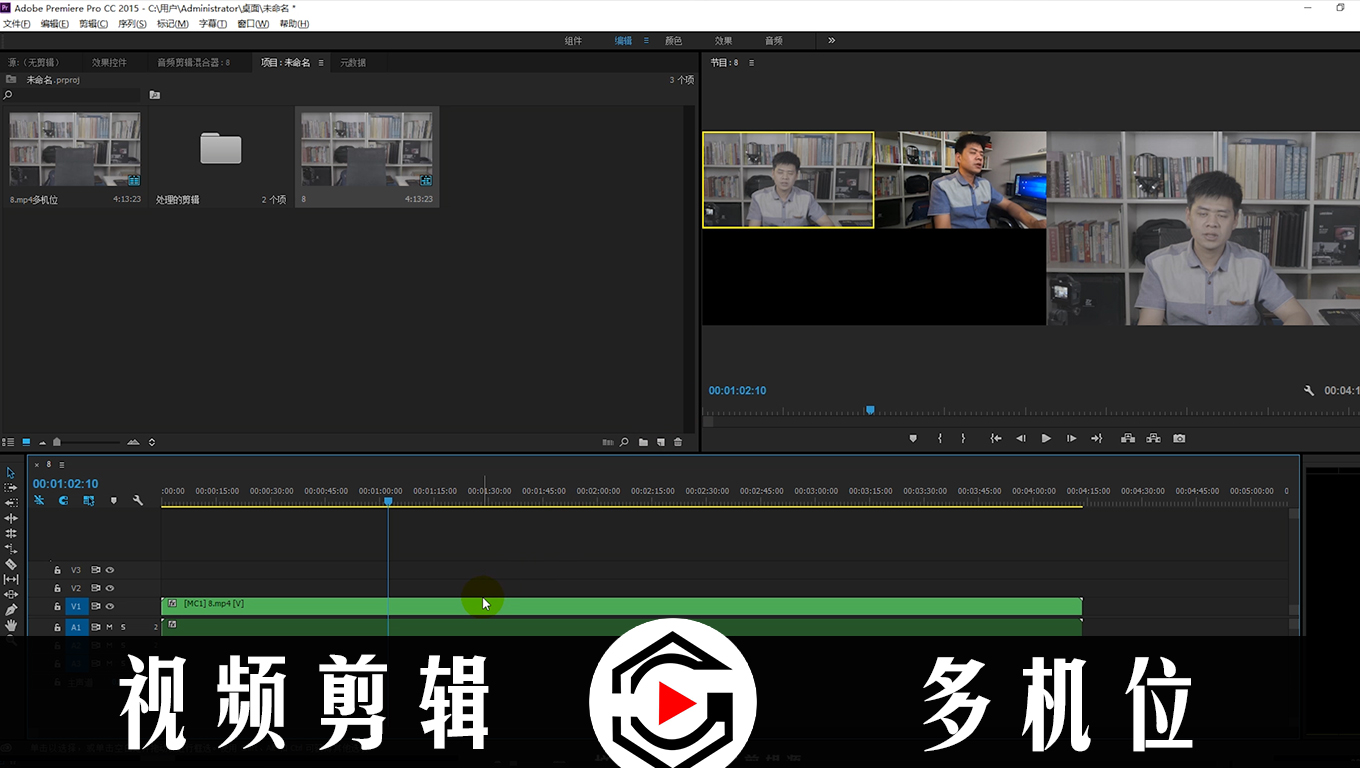Toggle lock on track V2
The width and height of the screenshot is (1360, 768).
coord(58,589)
